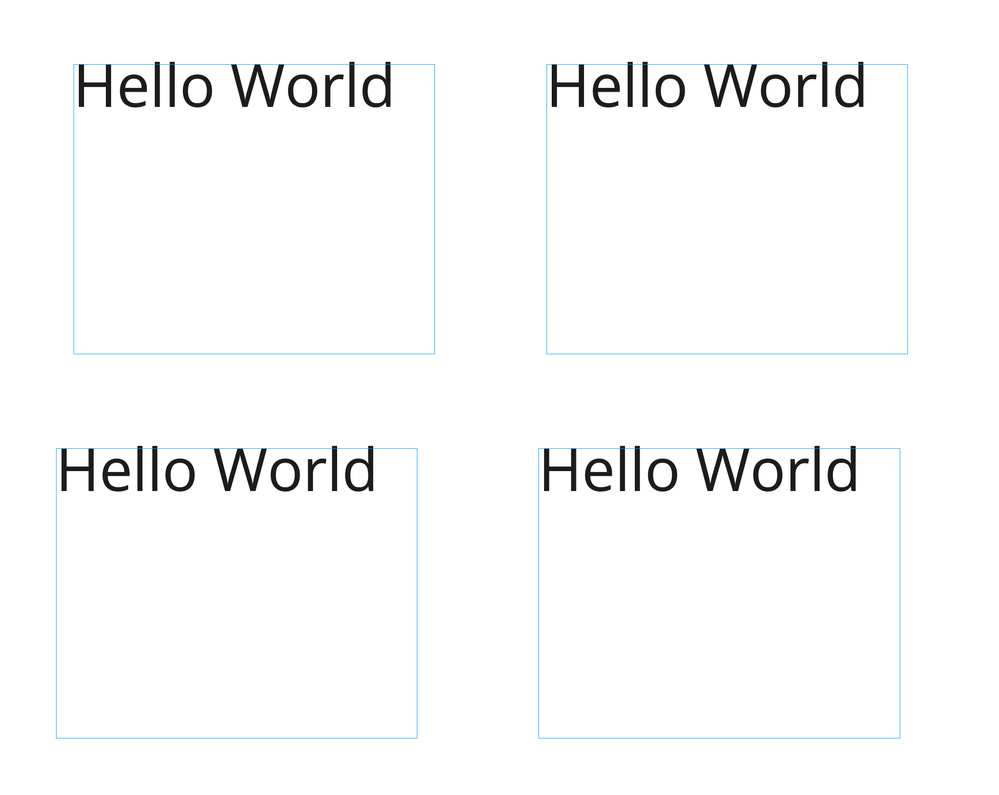
Task: Click the word Hello in bottom-right frame
Action: click(x=610, y=470)
